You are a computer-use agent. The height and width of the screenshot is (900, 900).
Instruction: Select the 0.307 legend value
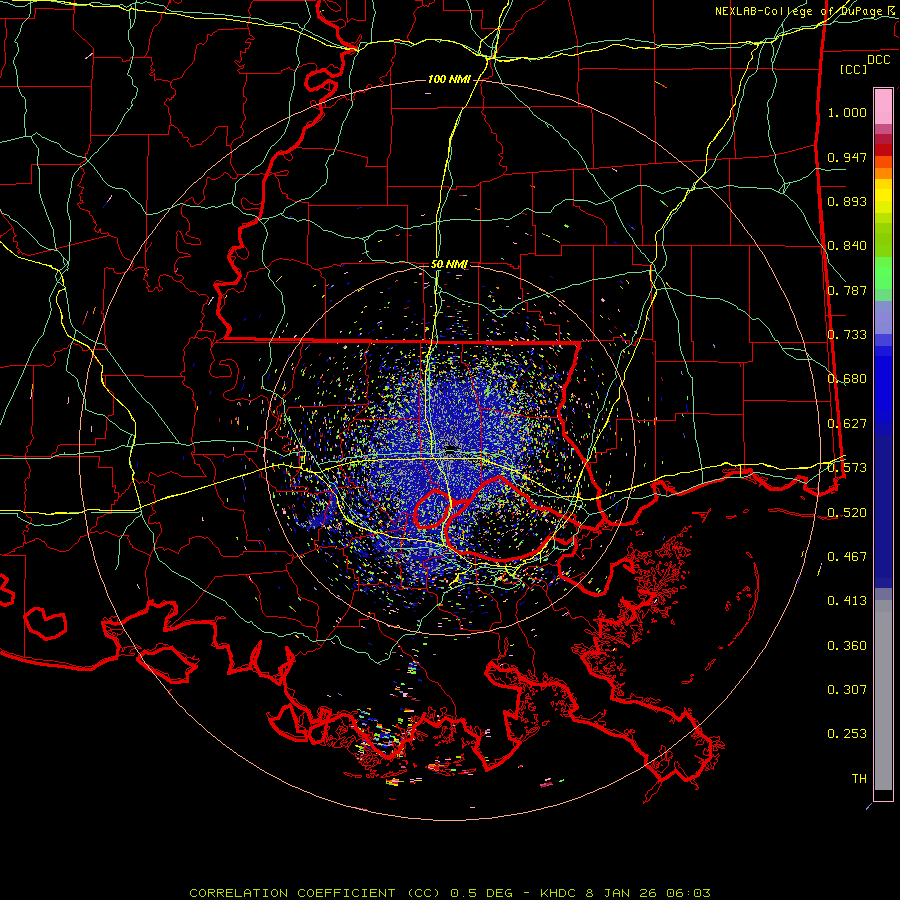tap(847, 690)
